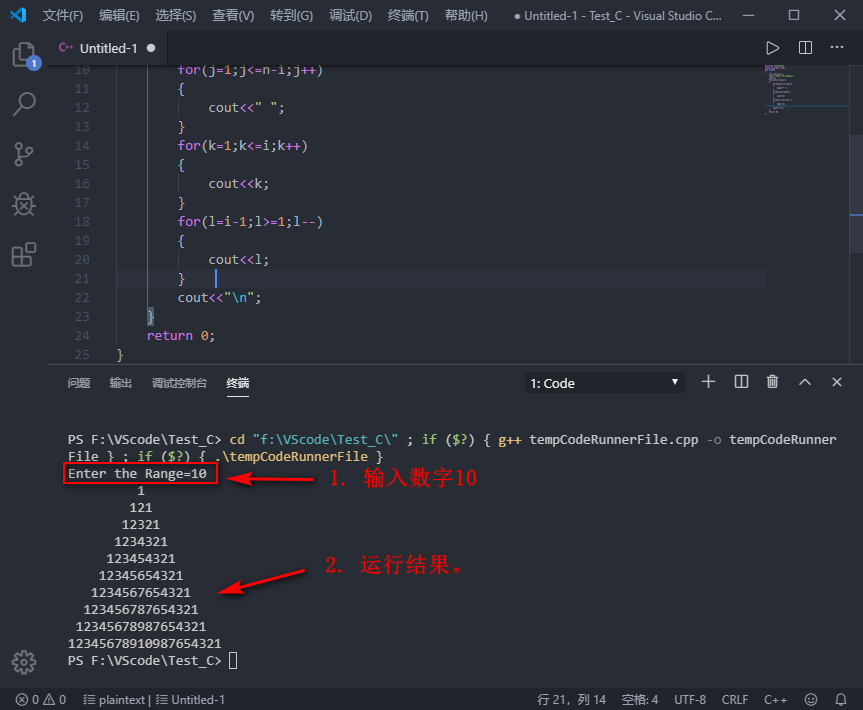The width and height of the screenshot is (863, 710).
Task: Switch to the 输出 panel tab
Action: (120, 382)
